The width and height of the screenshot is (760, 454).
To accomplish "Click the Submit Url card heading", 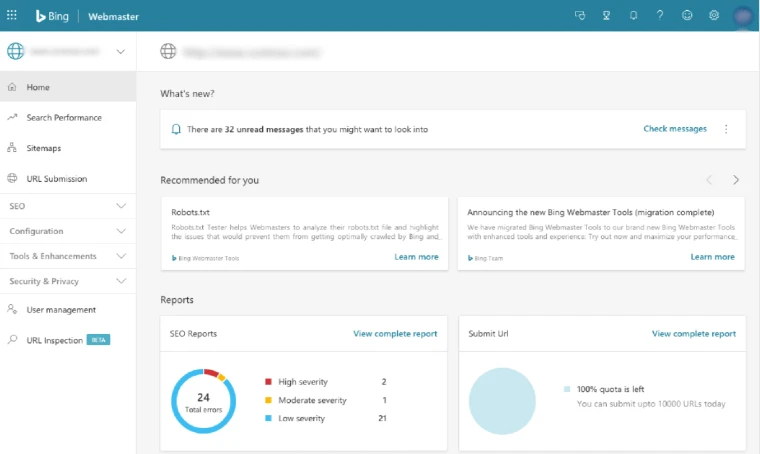I will [489, 333].
